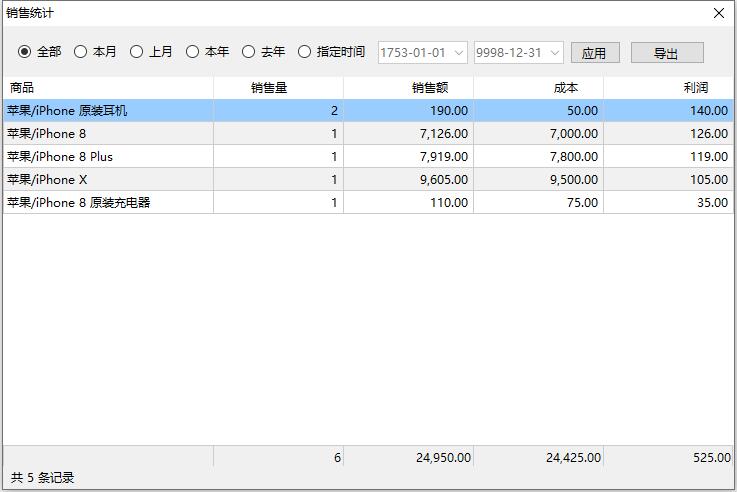This screenshot has height=492, width=737.
Task: Select the row 苹果/iPhone 8 Plus
Action: click(368, 156)
